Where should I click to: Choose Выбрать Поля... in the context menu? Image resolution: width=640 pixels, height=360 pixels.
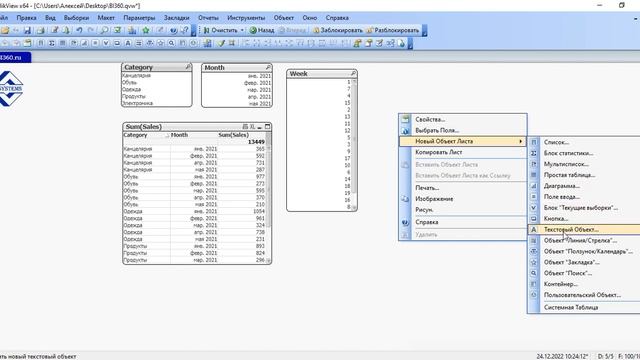(x=463, y=131)
